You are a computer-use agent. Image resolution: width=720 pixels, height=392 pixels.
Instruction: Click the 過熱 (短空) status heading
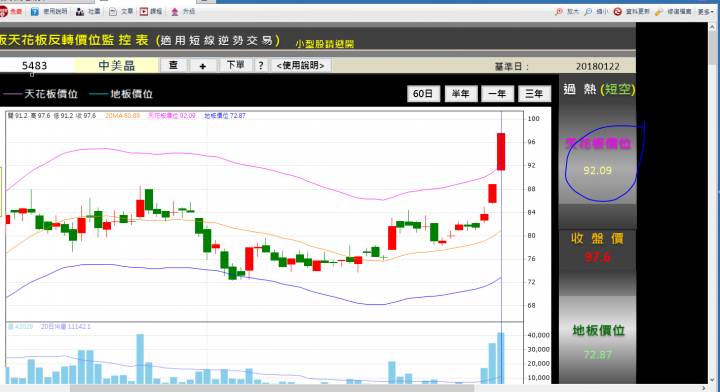(x=599, y=89)
